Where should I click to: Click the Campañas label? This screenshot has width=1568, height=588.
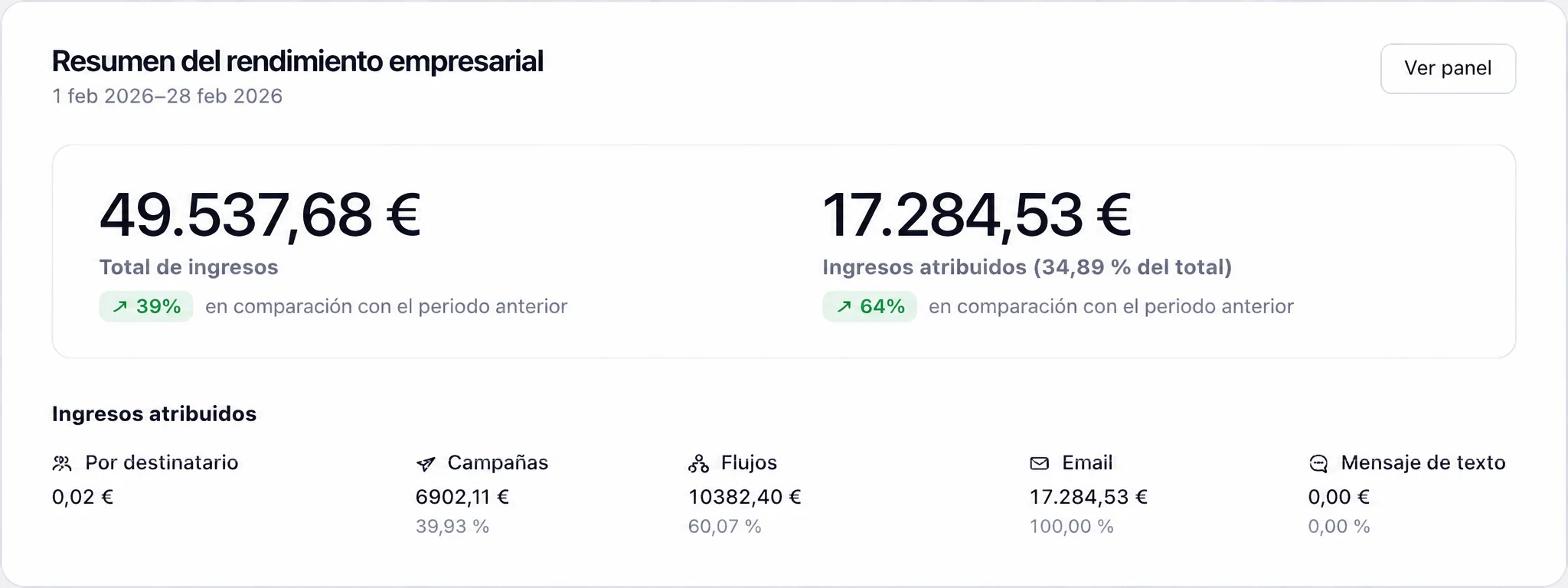(498, 463)
